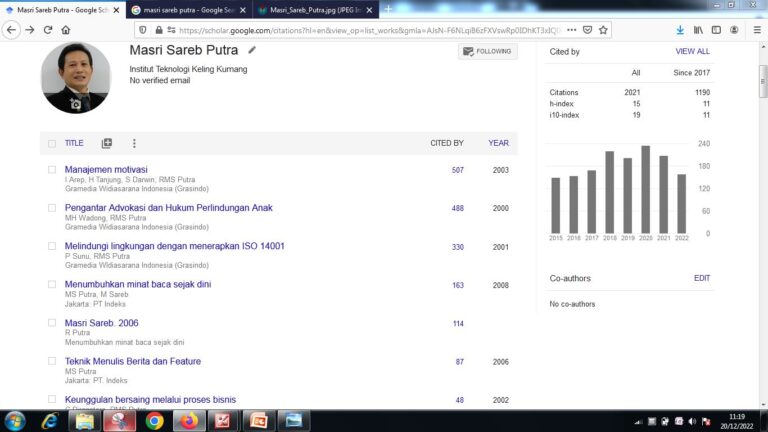
Task: Check Melindungi lingkungan ISO 14001 article
Action: (x=52, y=246)
